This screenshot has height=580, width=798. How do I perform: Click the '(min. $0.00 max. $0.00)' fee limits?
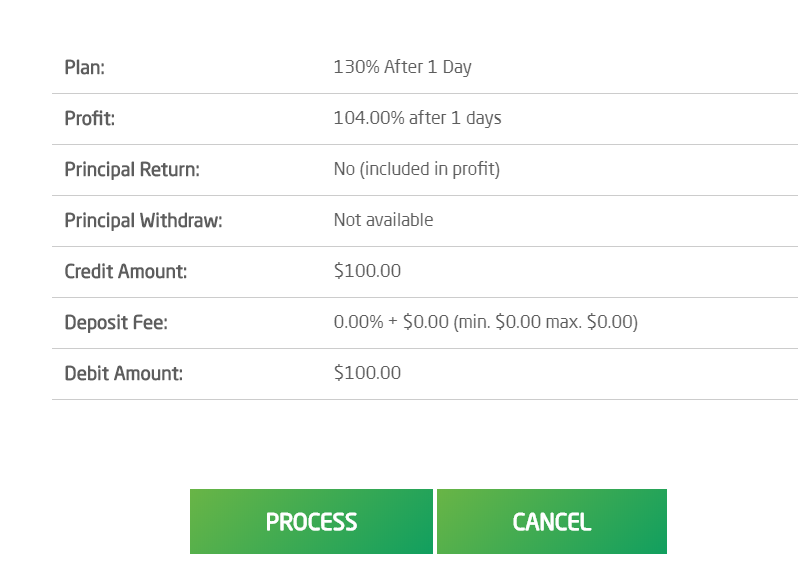[546, 323]
